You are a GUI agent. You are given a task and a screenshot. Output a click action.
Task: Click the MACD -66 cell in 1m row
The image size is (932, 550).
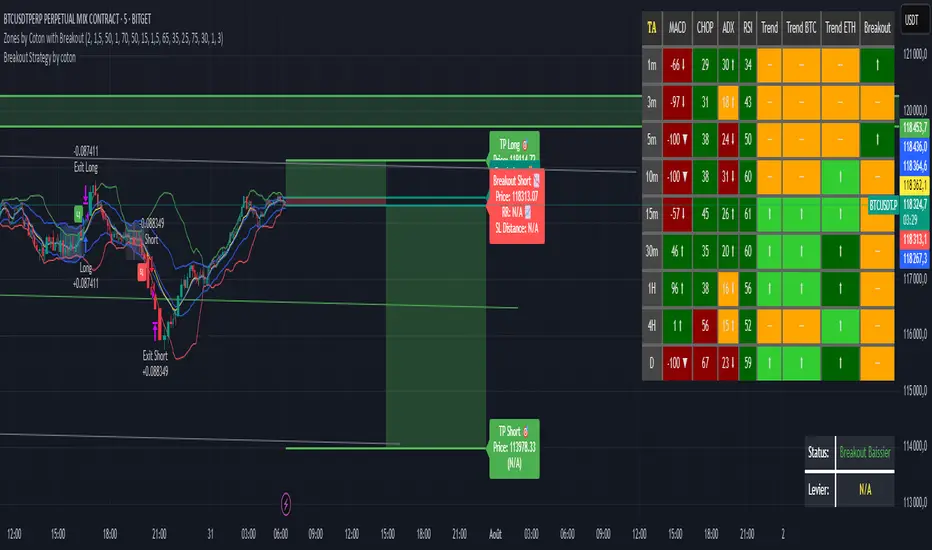point(677,65)
